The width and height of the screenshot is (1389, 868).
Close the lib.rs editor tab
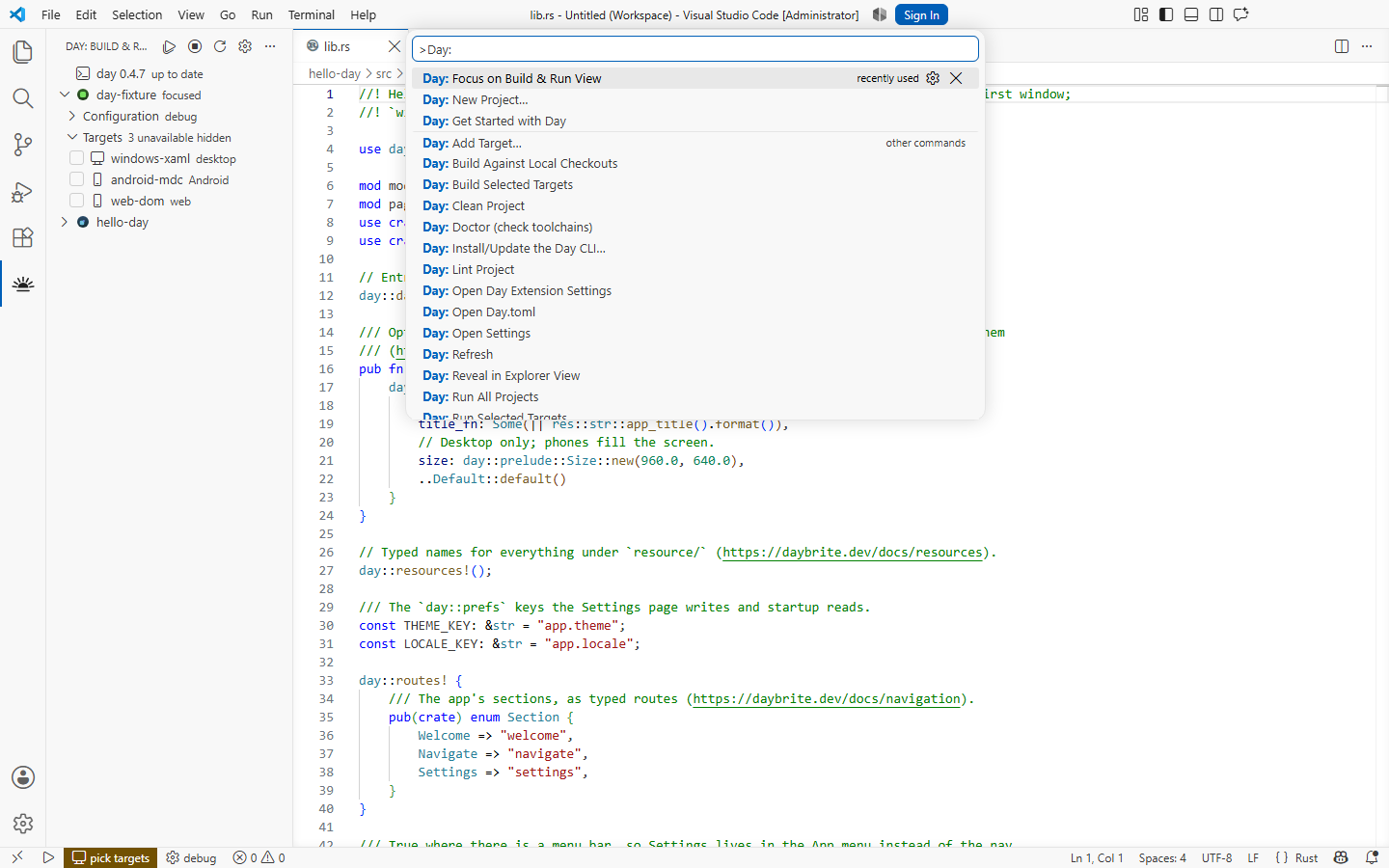(x=395, y=46)
